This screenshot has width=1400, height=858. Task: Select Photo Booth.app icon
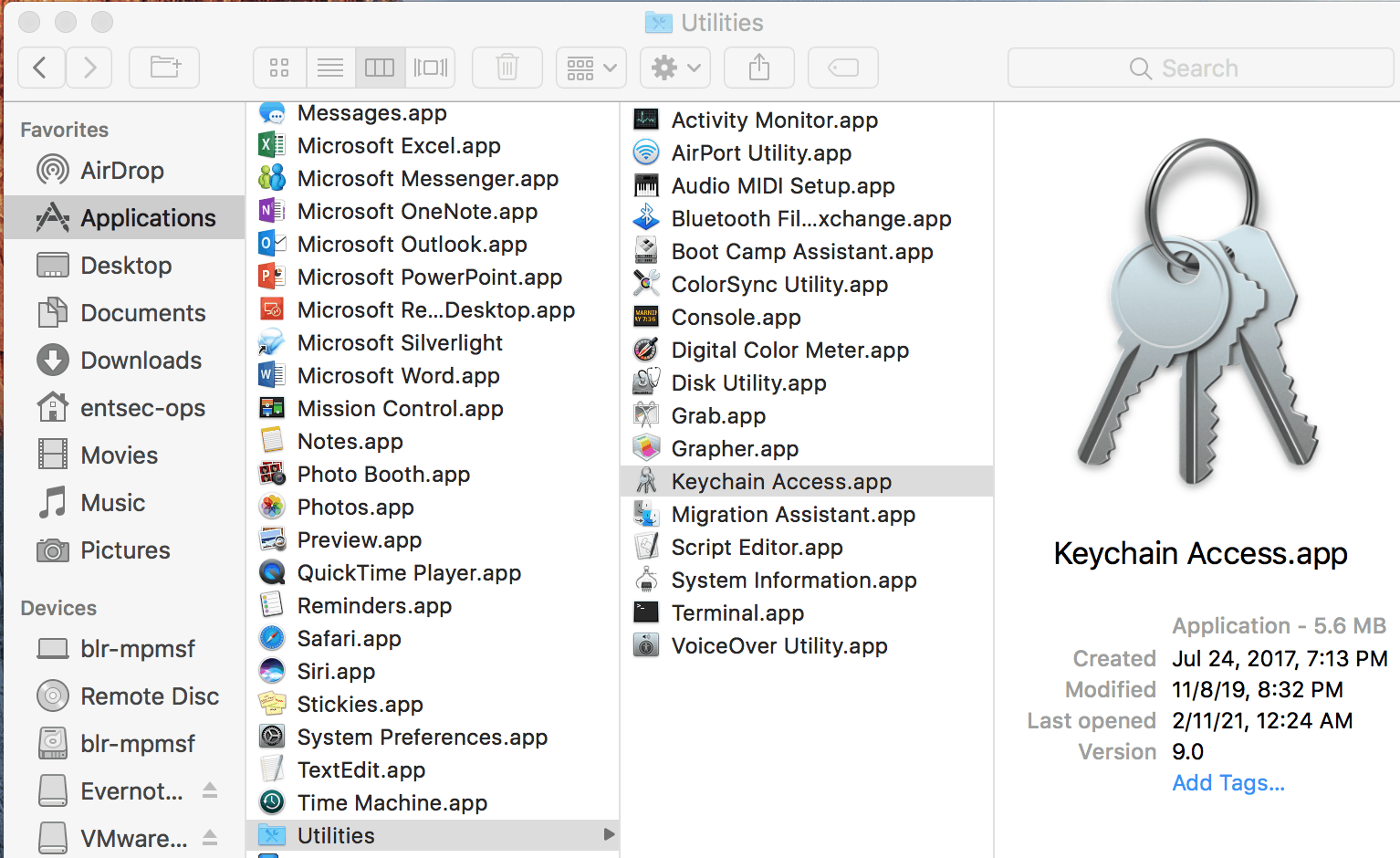point(272,475)
